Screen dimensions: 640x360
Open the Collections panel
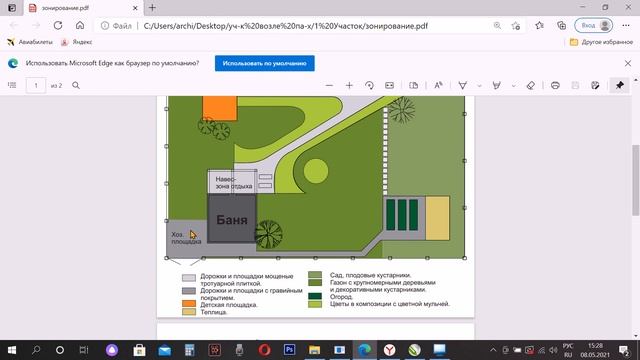click(562, 25)
